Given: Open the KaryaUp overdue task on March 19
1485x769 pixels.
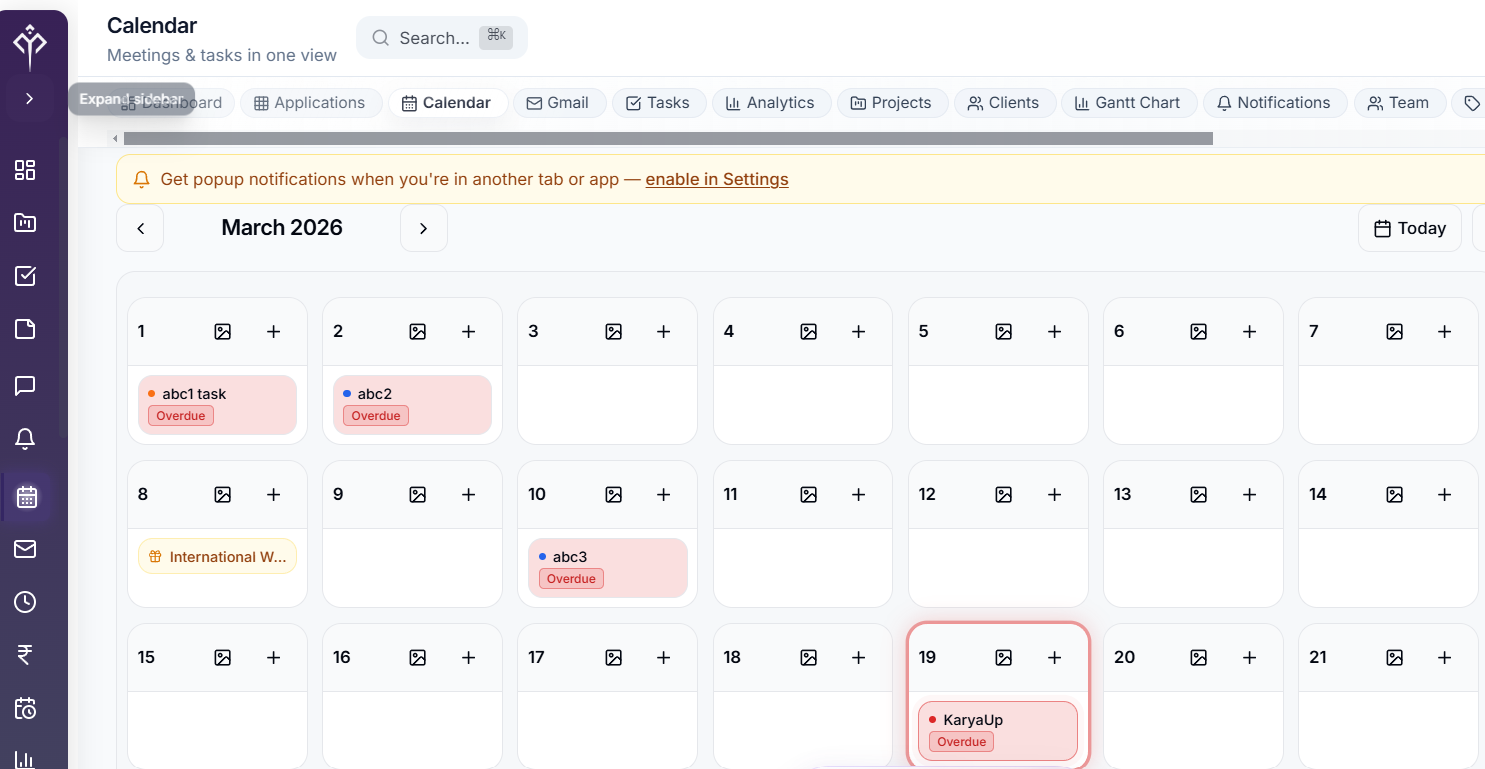Looking at the screenshot, I should [x=997, y=730].
